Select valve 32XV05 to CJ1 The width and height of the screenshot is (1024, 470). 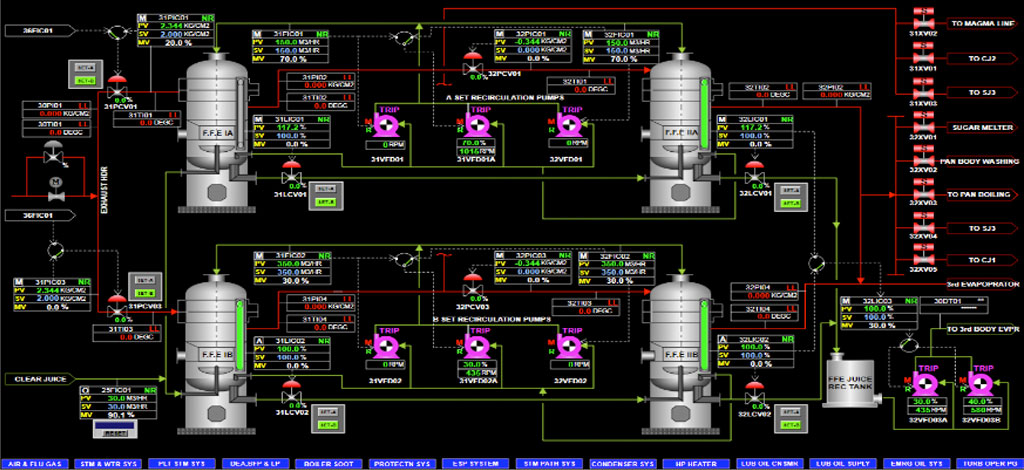924,257
